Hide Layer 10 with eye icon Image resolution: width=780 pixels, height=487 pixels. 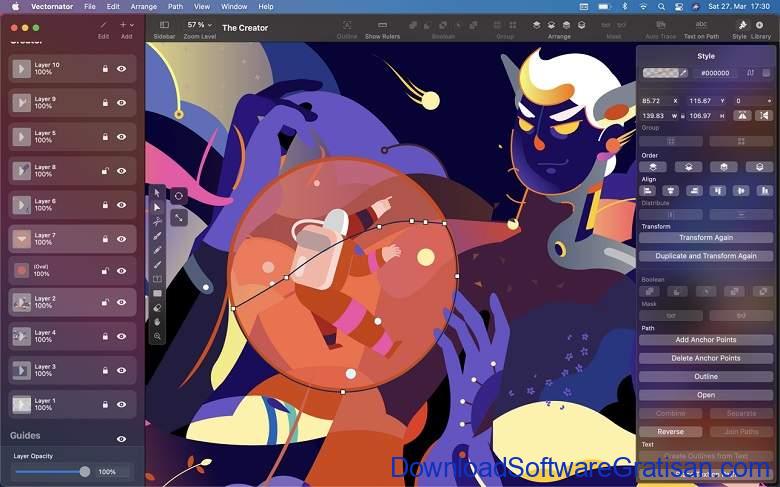(x=121, y=69)
